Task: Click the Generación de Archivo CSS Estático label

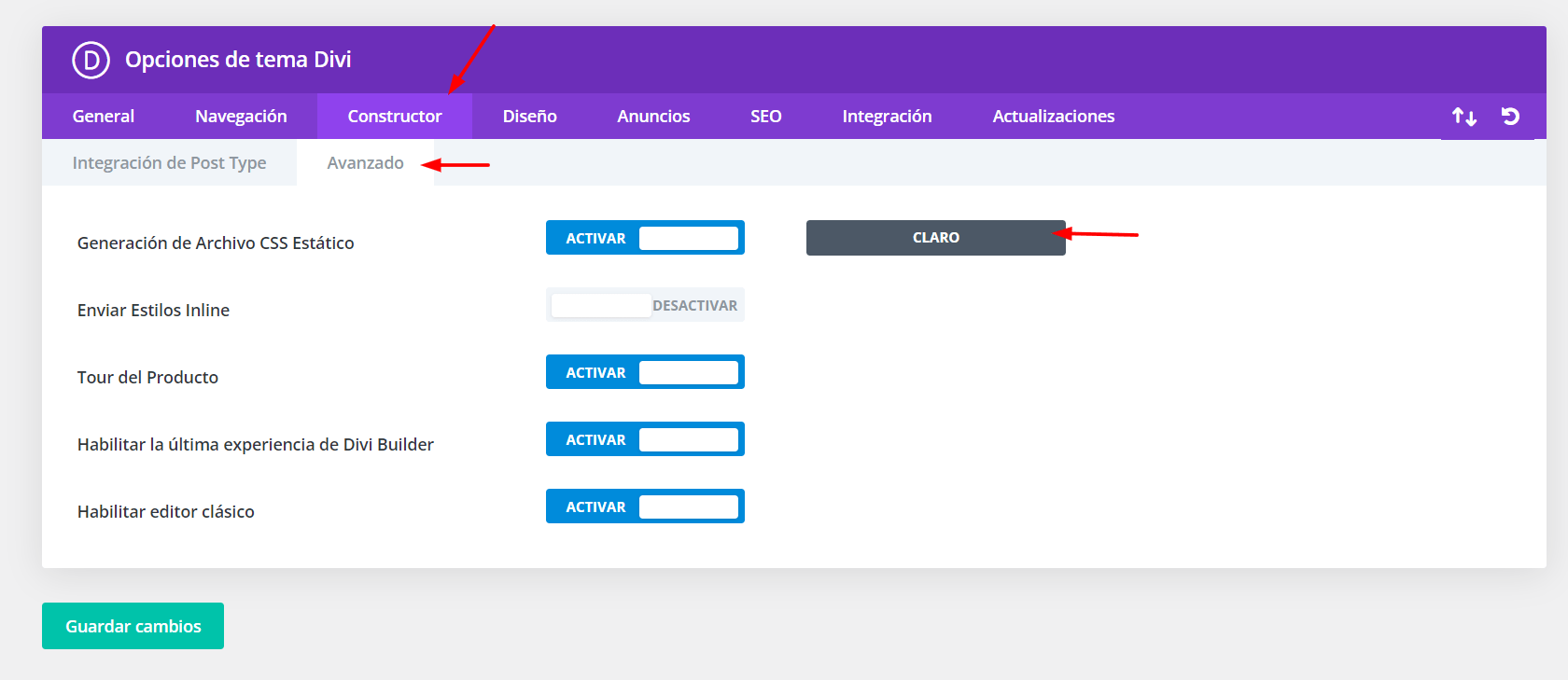Action: (x=216, y=243)
